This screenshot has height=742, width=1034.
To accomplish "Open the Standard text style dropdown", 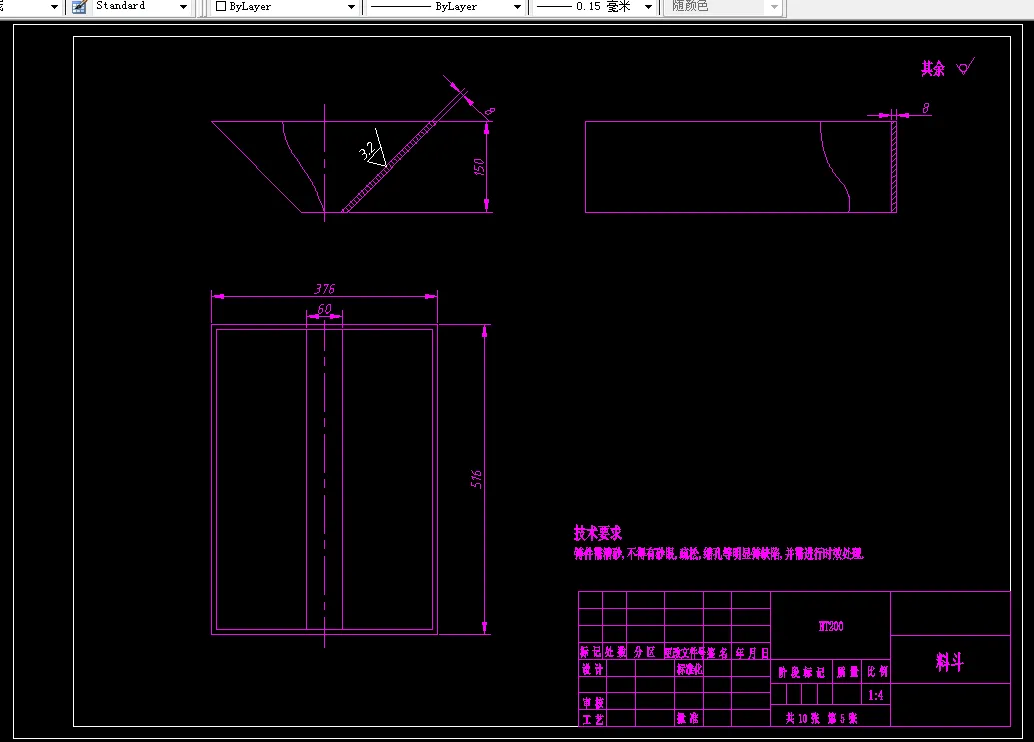I will click(183, 7).
